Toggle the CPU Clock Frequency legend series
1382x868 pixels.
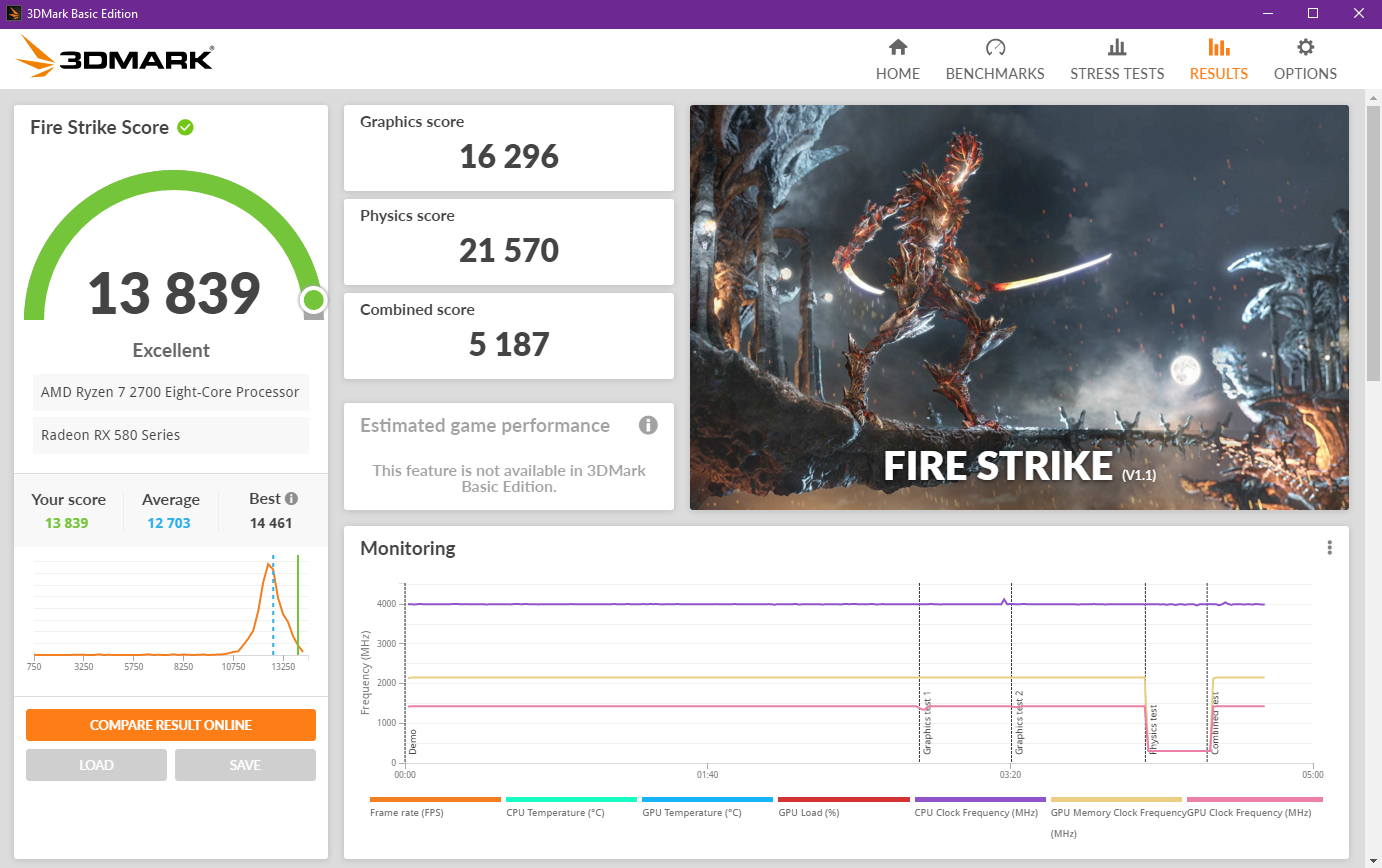(x=980, y=807)
